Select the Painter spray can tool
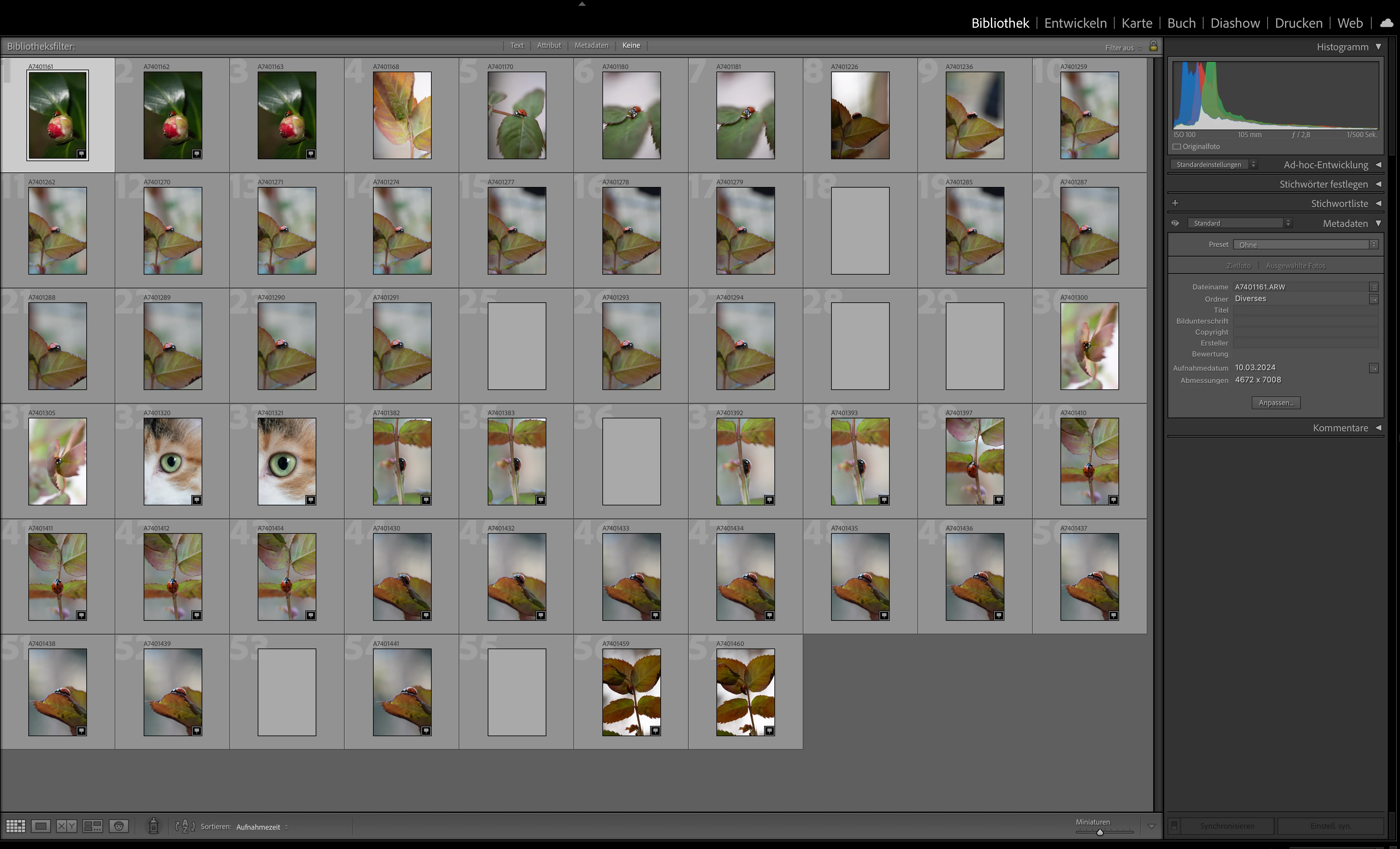Viewport: 1400px width, 849px height. tap(153, 826)
